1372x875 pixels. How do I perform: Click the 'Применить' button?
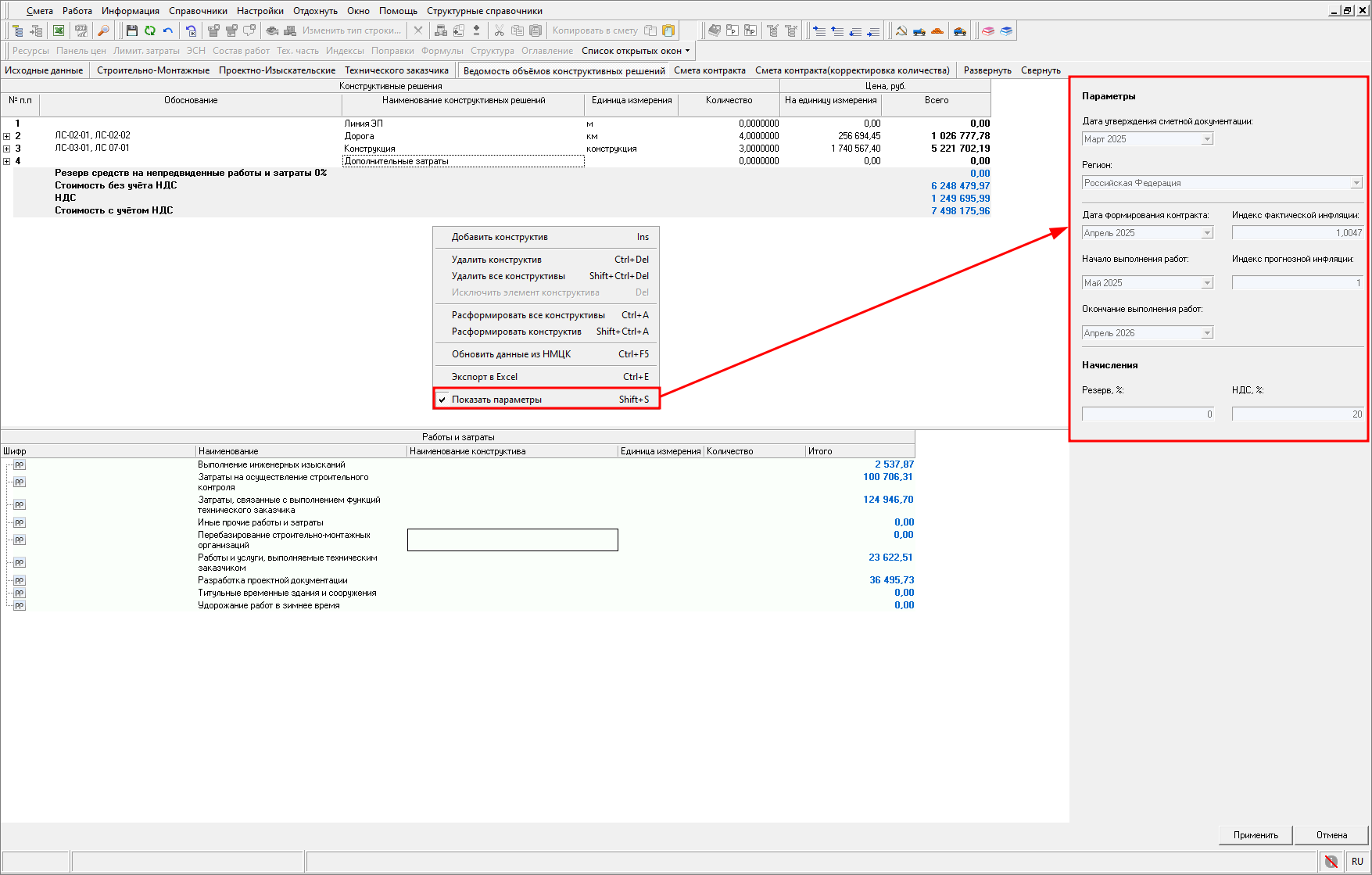(1256, 835)
